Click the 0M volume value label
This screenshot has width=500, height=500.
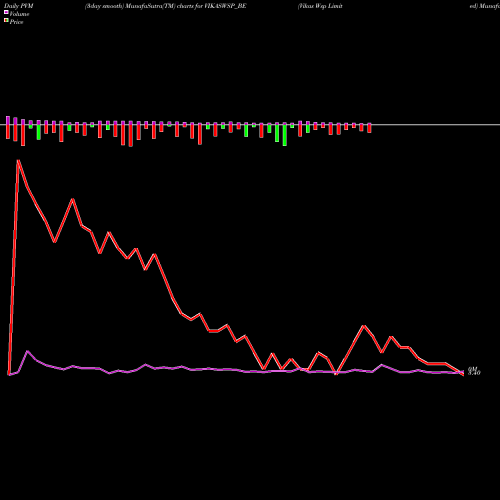tap(472, 369)
